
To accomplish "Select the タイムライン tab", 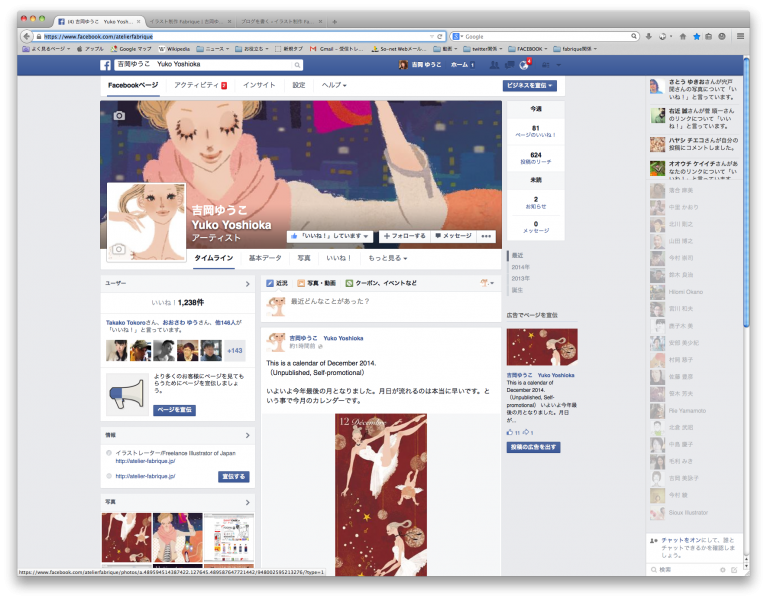I will point(214,258).
